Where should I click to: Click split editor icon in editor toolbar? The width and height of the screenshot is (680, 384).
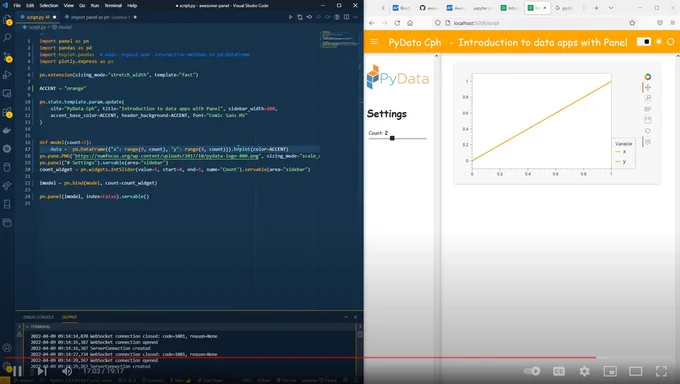point(346,17)
